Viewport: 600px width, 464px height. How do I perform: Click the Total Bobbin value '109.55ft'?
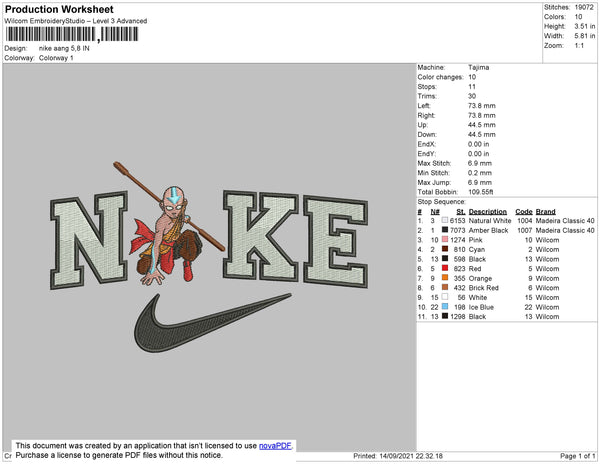click(481, 192)
